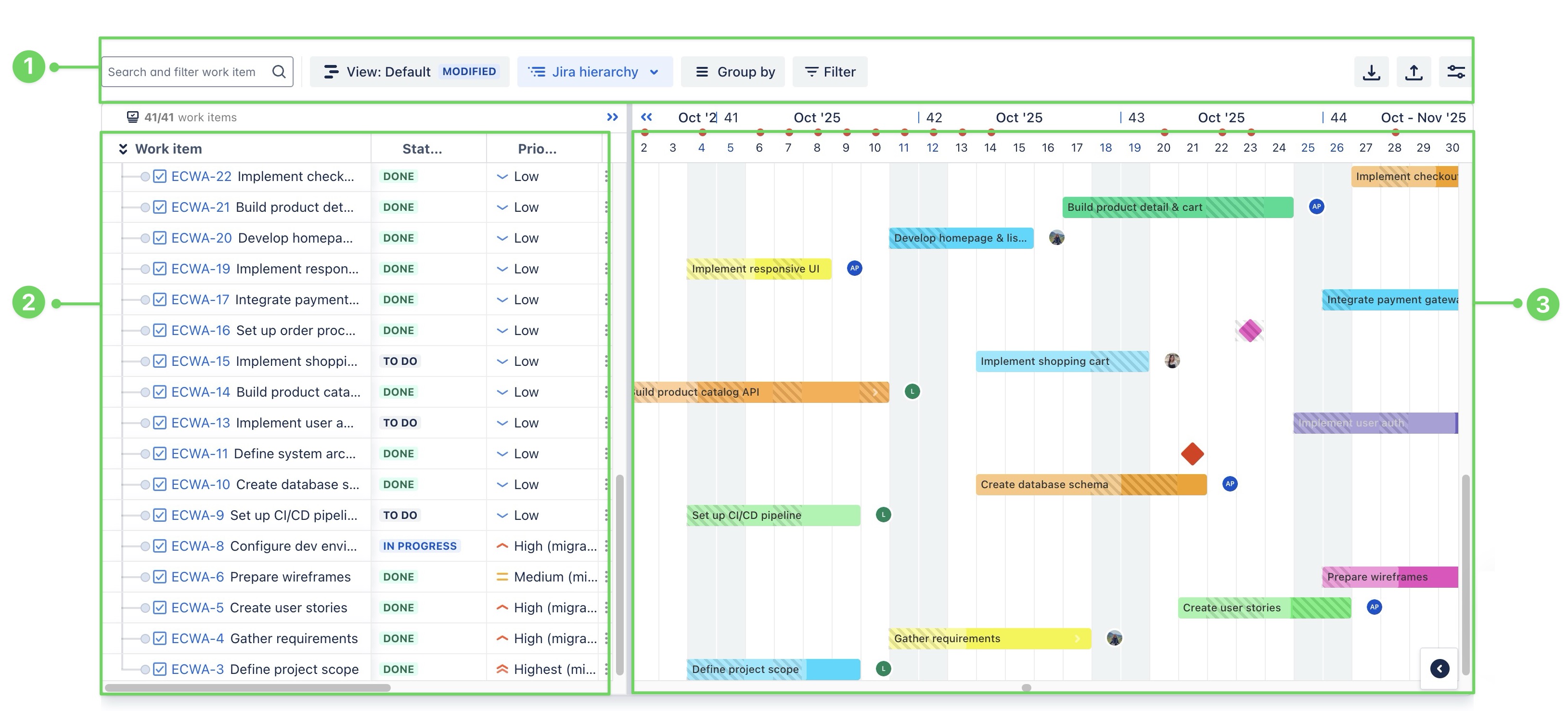Click the circle marker beside ECWA-15
Image resolution: width=1568 pixels, height=711 pixels.
point(145,362)
